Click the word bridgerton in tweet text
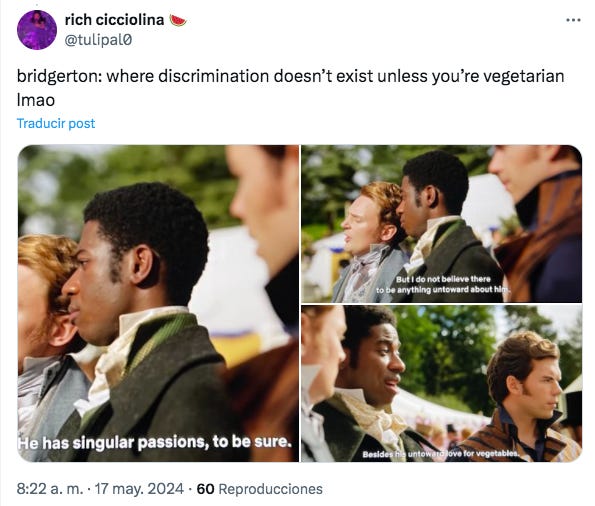This screenshot has height=506, width=595. [59, 76]
